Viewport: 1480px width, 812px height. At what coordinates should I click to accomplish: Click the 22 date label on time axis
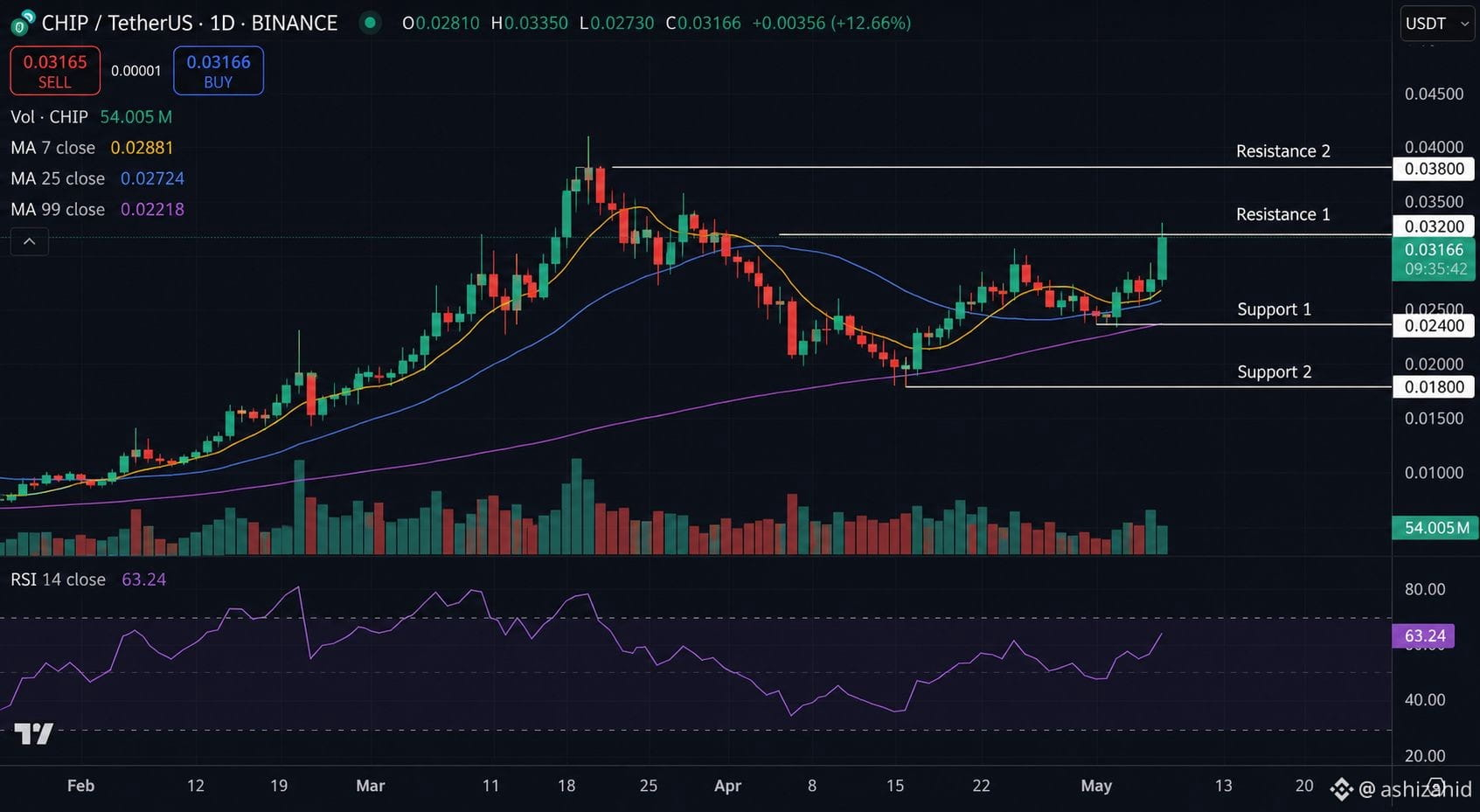(x=982, y=786)
